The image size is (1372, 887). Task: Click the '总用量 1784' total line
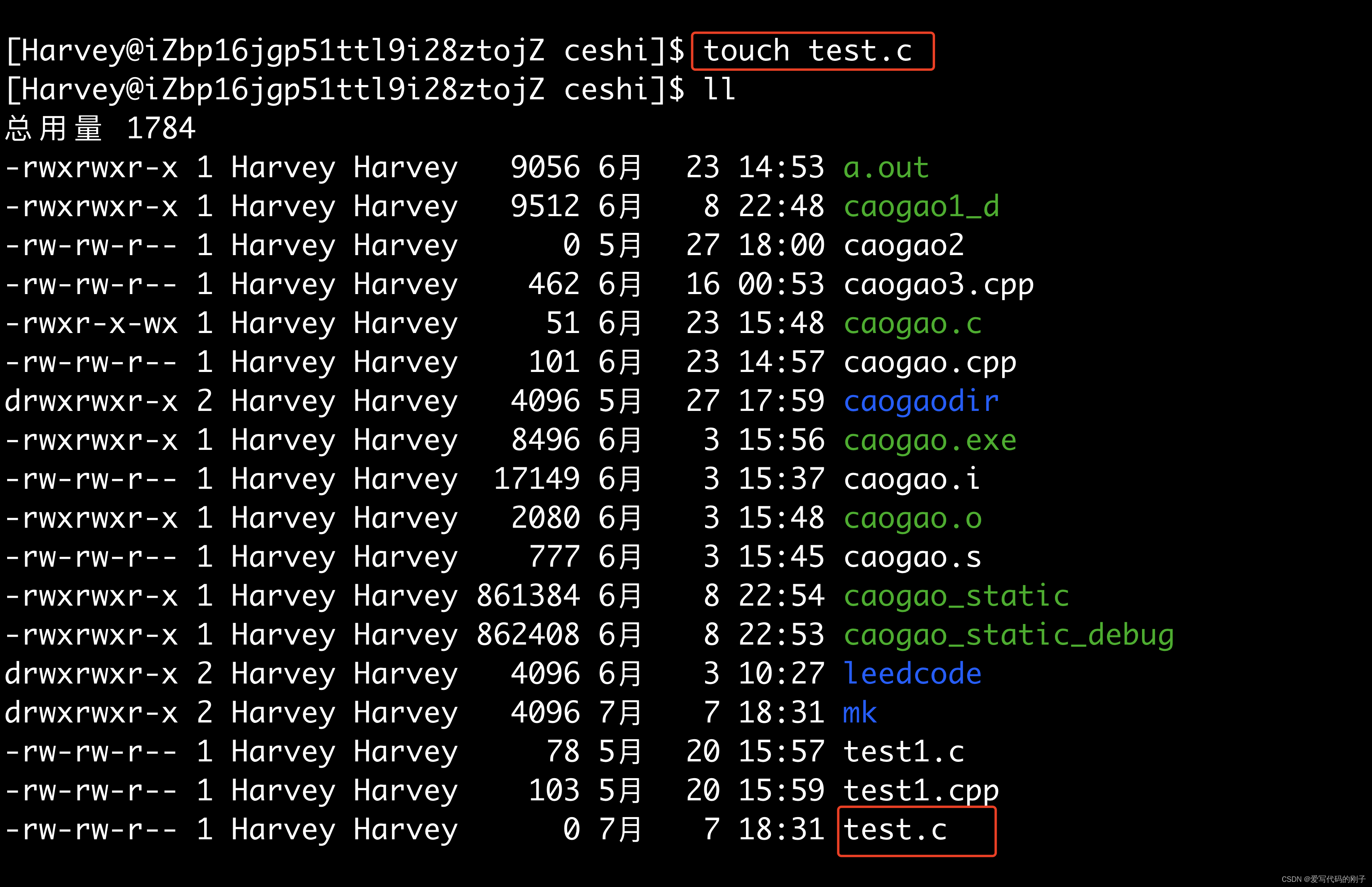pyautogui.click(x=101, y=128)
